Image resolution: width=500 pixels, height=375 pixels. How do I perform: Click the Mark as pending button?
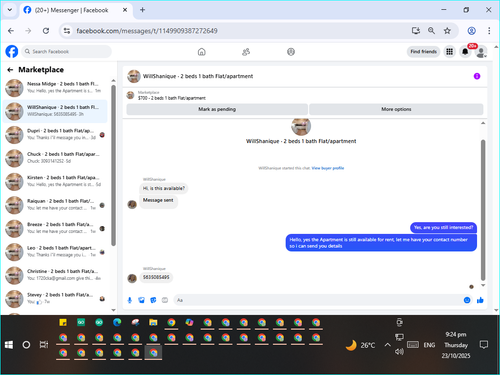[x=217, y=109]
